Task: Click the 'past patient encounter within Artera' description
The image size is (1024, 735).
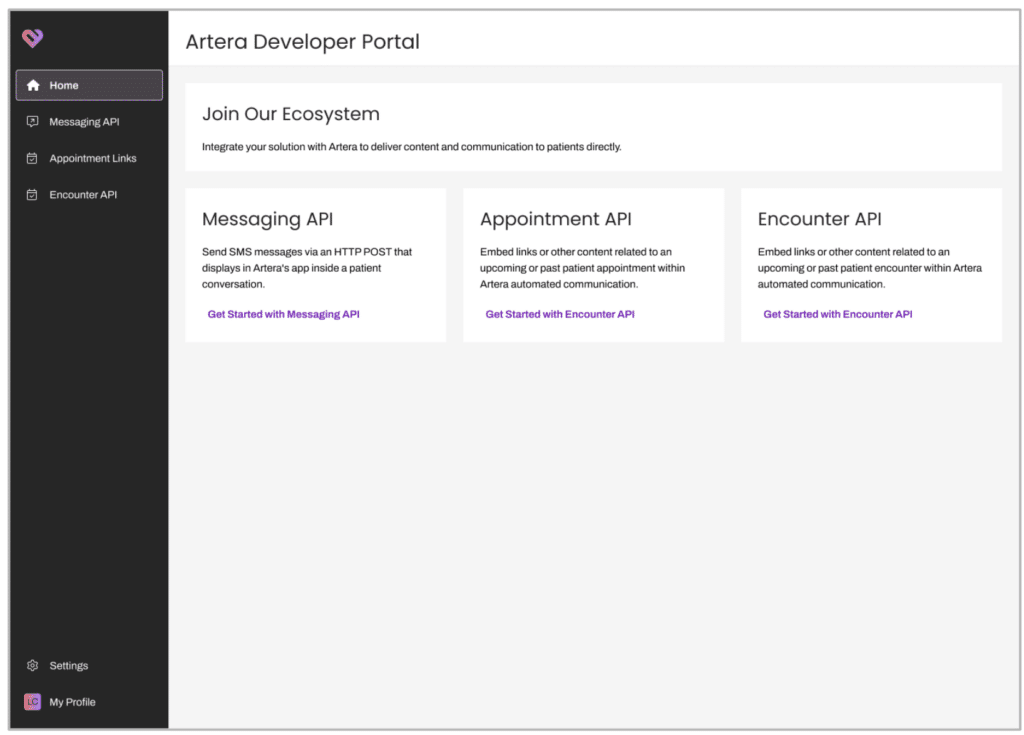Action: (870, 268)
